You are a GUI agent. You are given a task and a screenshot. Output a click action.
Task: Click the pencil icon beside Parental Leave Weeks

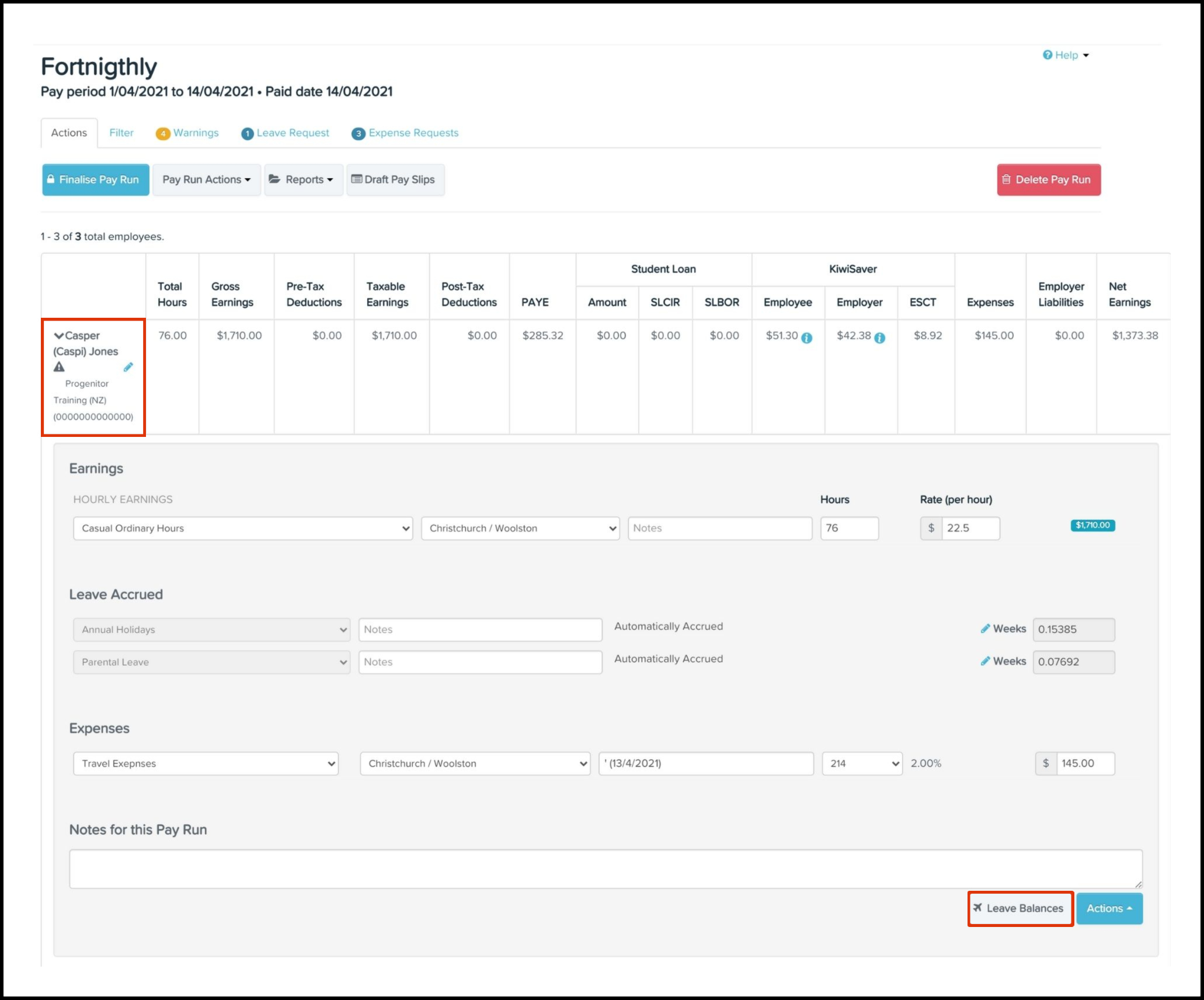click(985, 661)
